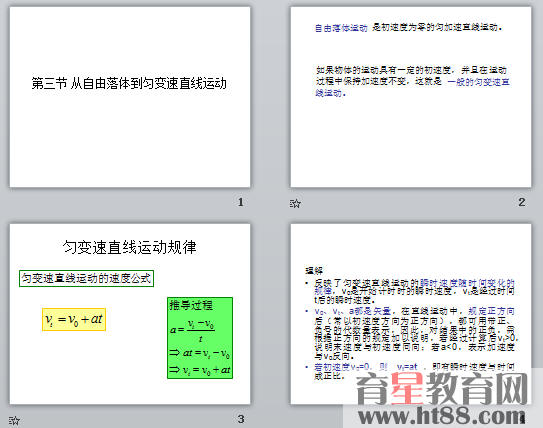
Task: Click the yellow velocity formula box on slide 3
Action: (x=74, y=319)
